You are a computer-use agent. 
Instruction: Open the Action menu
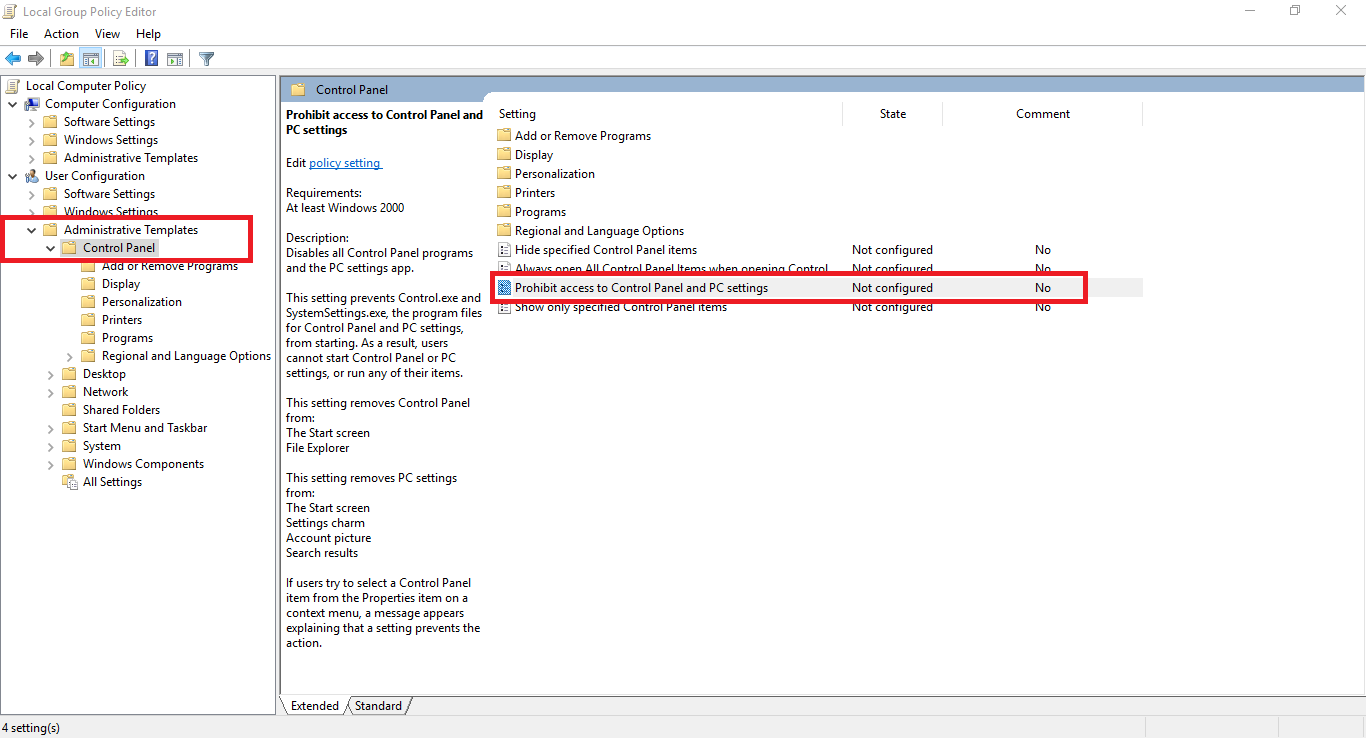tap(61, 33)
